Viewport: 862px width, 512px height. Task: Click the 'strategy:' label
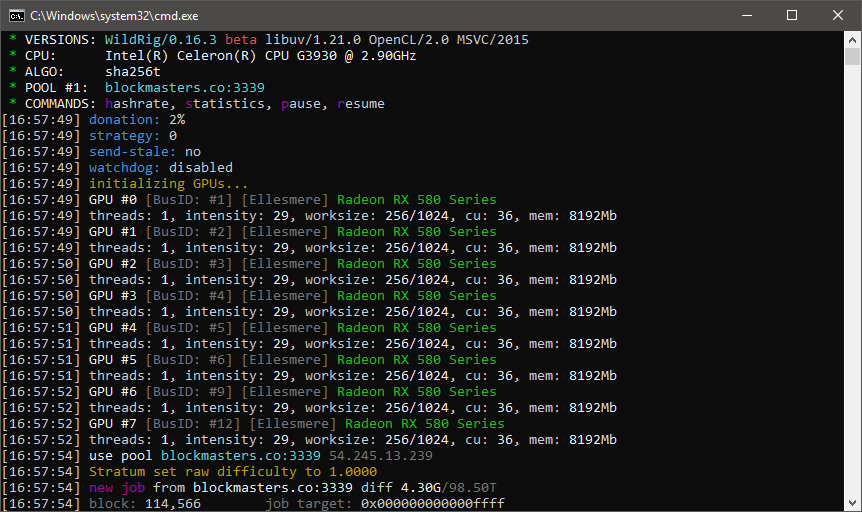click(x=125, y=135)
